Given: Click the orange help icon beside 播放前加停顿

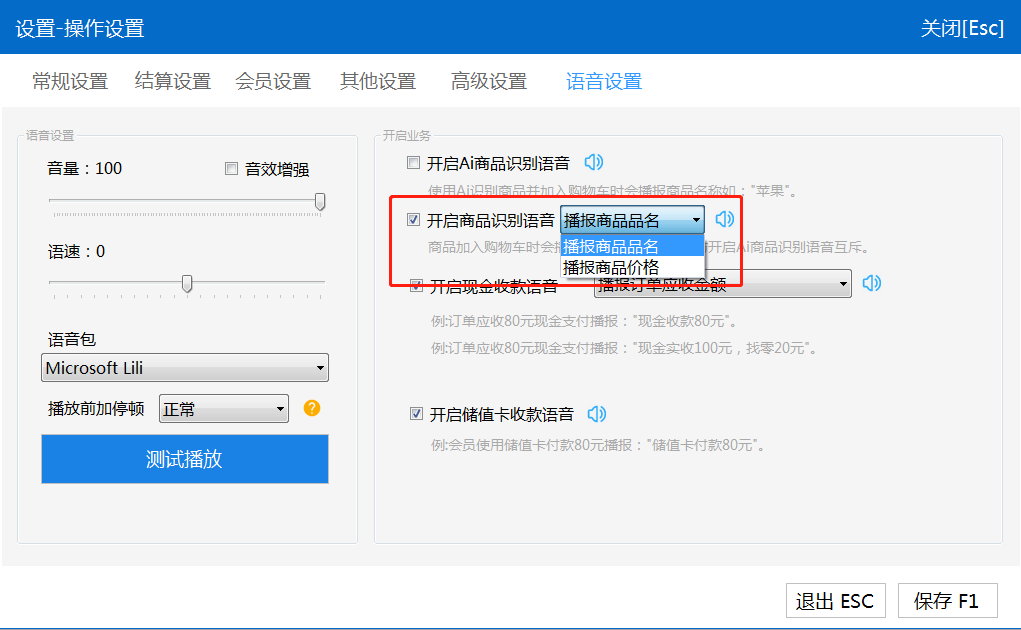Looking at the screenshot, I should coord(312,408).
